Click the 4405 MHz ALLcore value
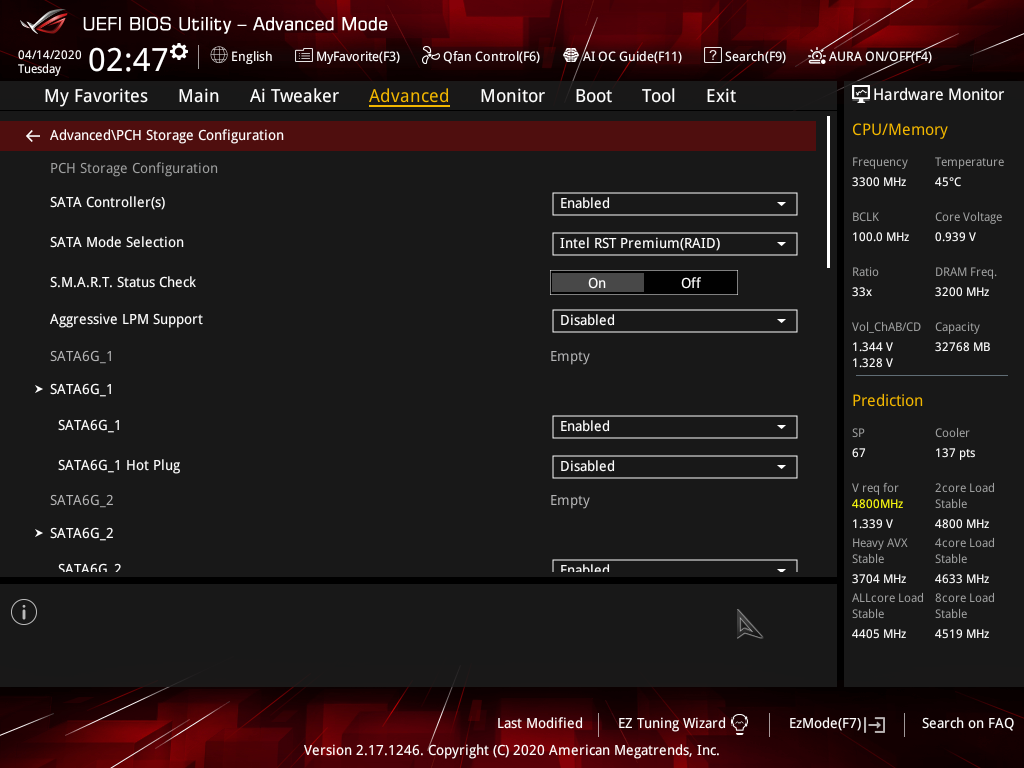Image resolution: width=1024 pixels, height=768 pixels. 878,633
